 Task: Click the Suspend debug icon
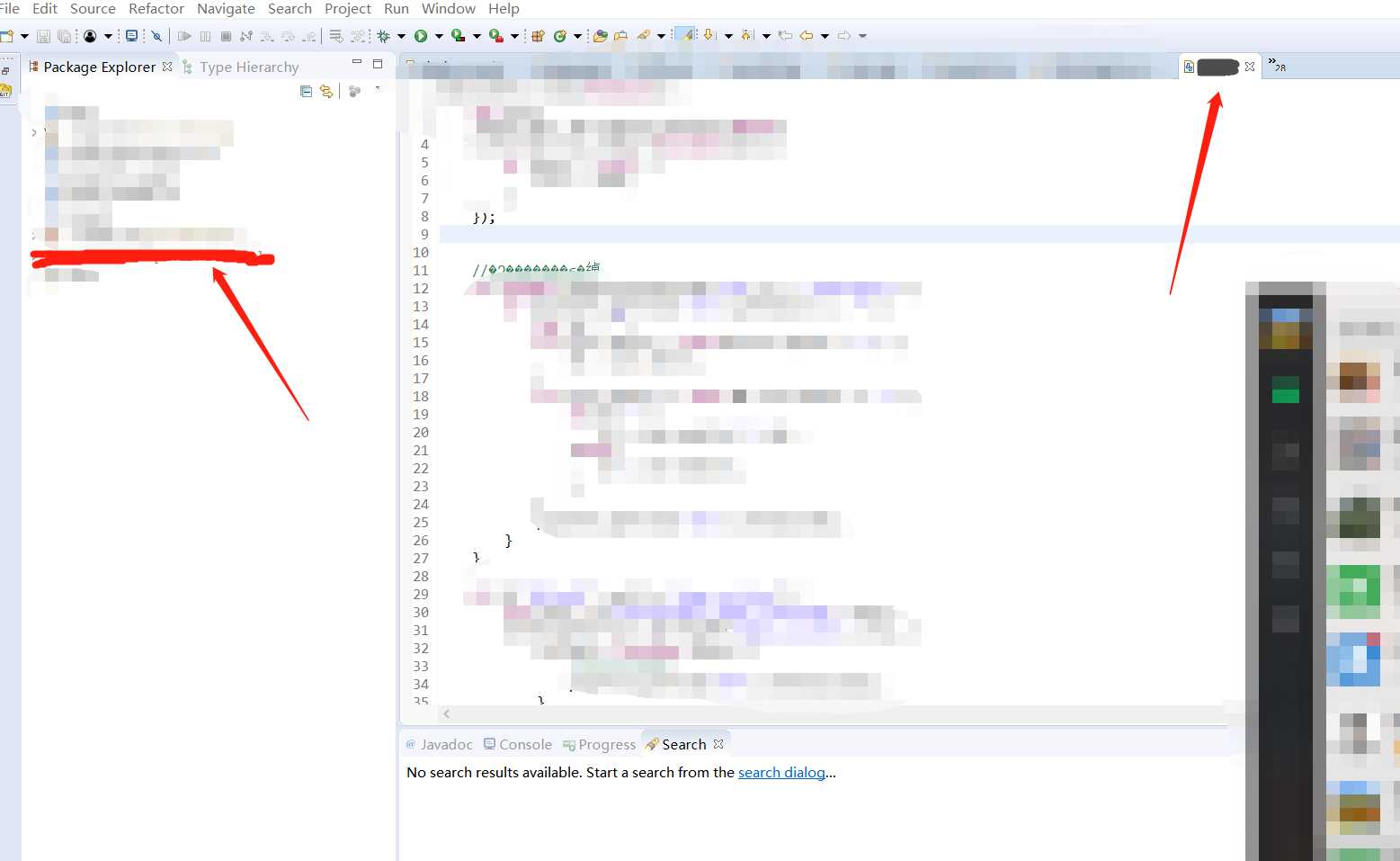pos(205,36)
